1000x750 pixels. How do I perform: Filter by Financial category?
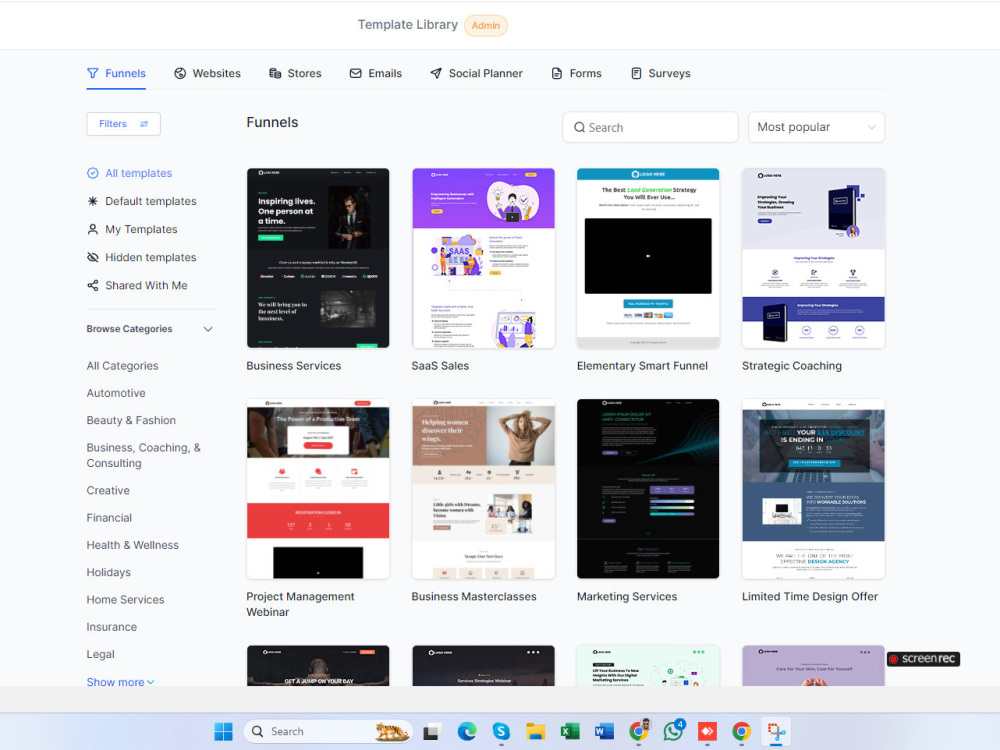pos(109,518)
